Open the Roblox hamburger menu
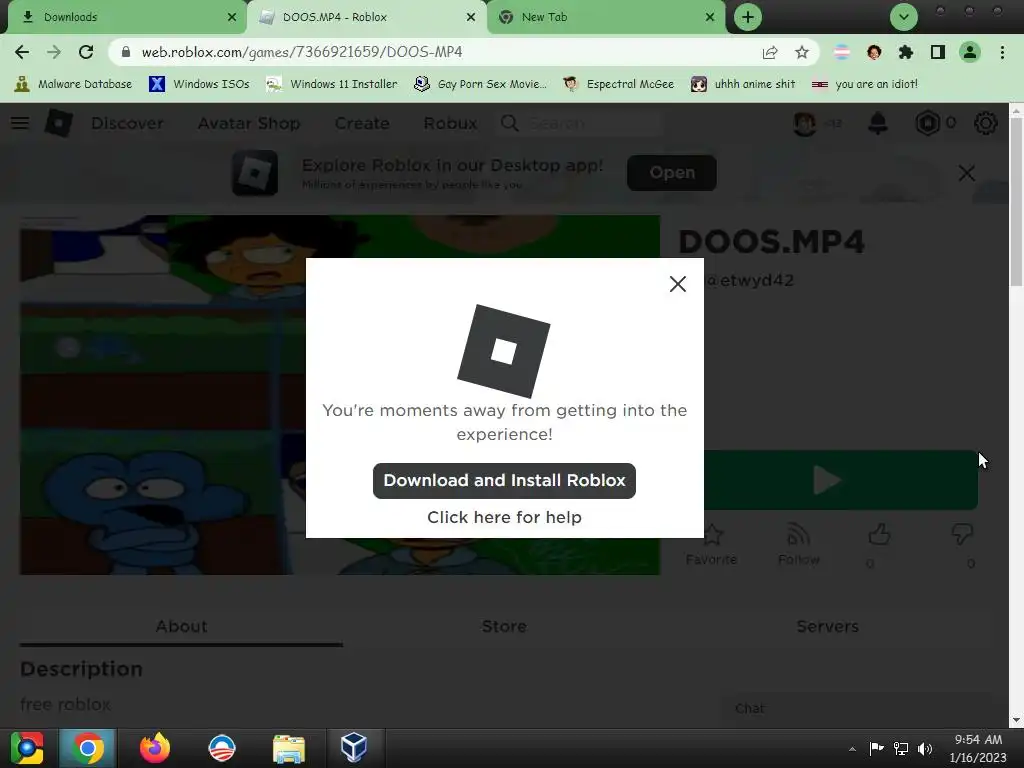The height and width of the screenshot is (768, 1024). coord(20,123)
